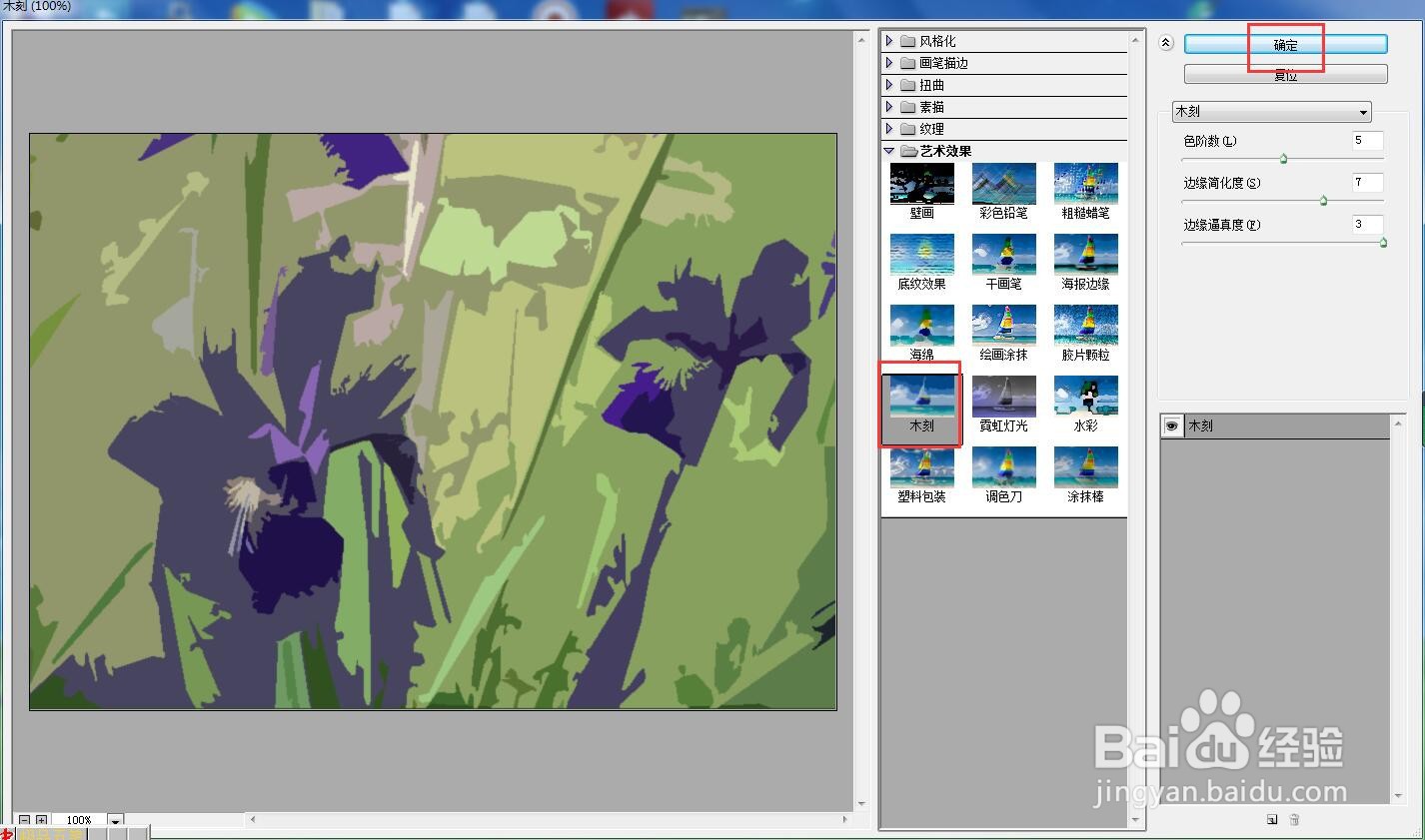The image size is (1425, 840).
Task: Click the woodcut preview image
Action: [x=433, y=421]
